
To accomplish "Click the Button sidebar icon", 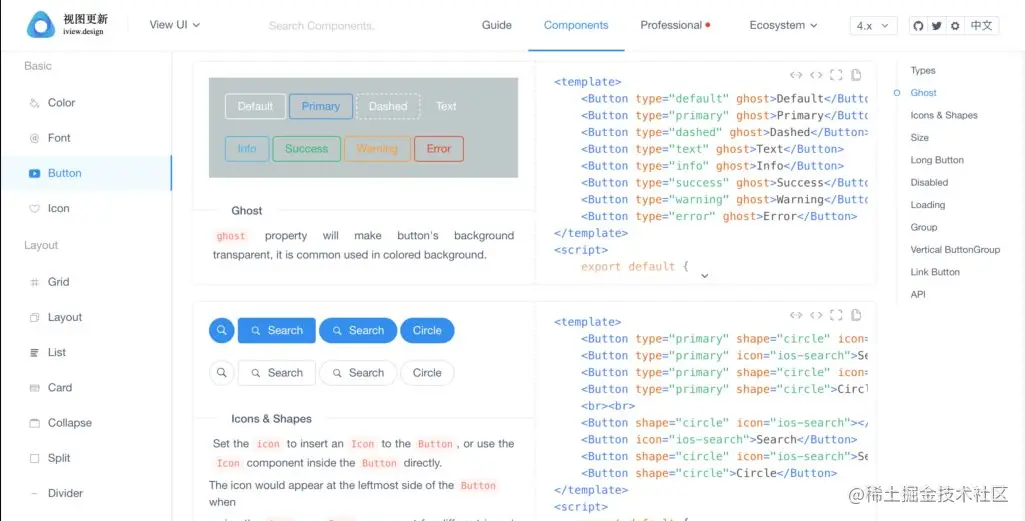I will pyautogui.click(x=35, y=173).
